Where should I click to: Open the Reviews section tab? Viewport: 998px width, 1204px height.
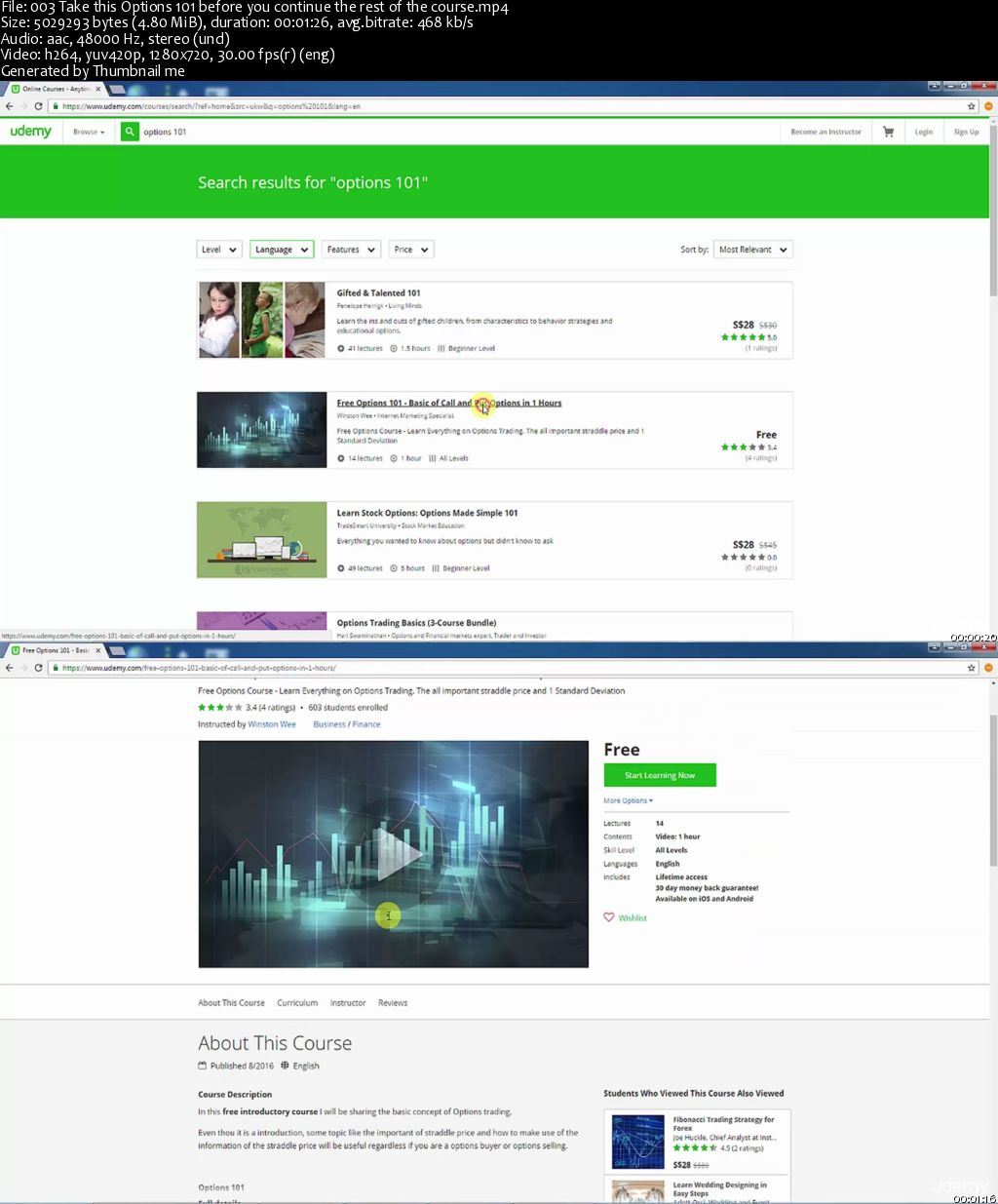coord(393,1003)
